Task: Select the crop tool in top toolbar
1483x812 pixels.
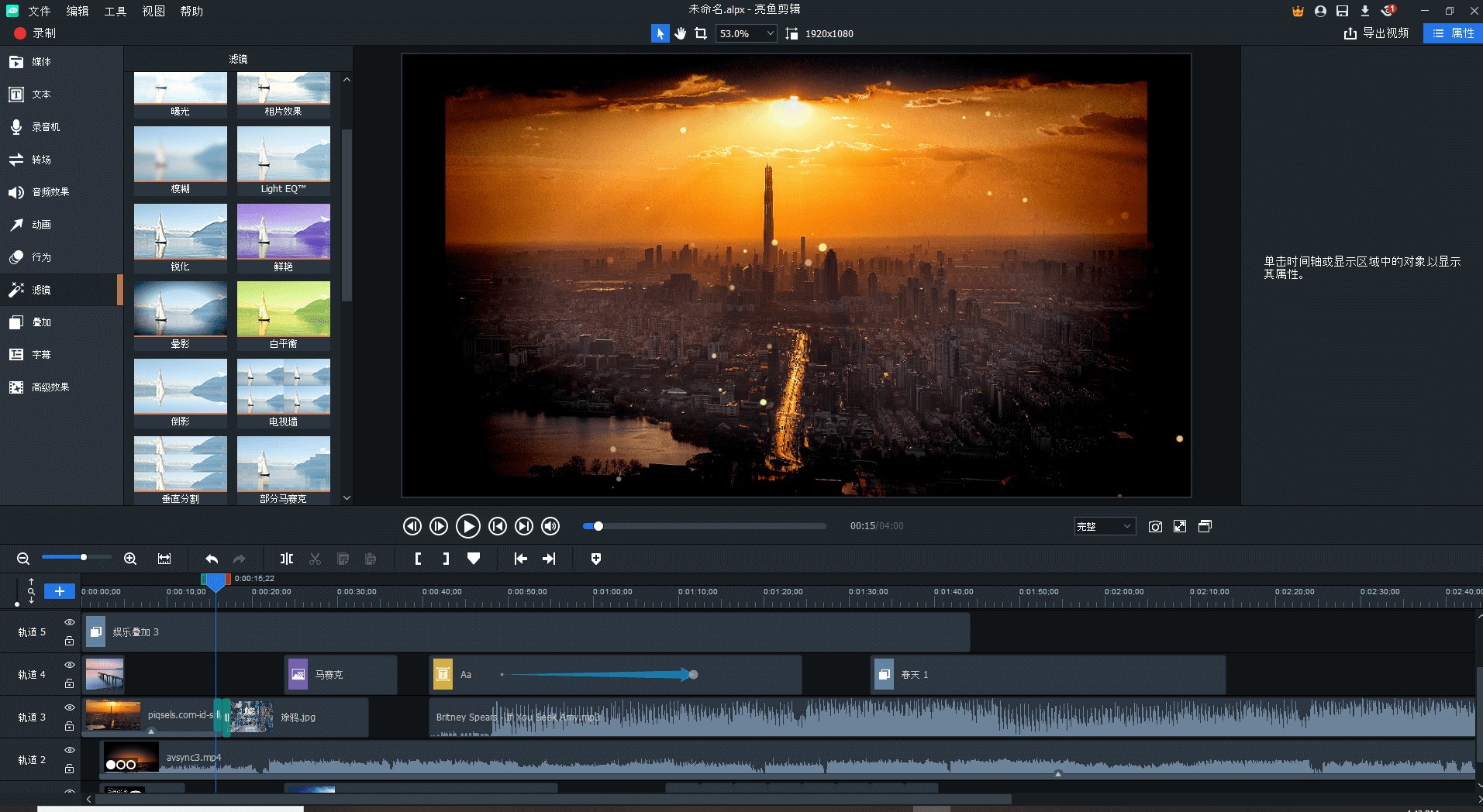Action: tap(701, 33)
